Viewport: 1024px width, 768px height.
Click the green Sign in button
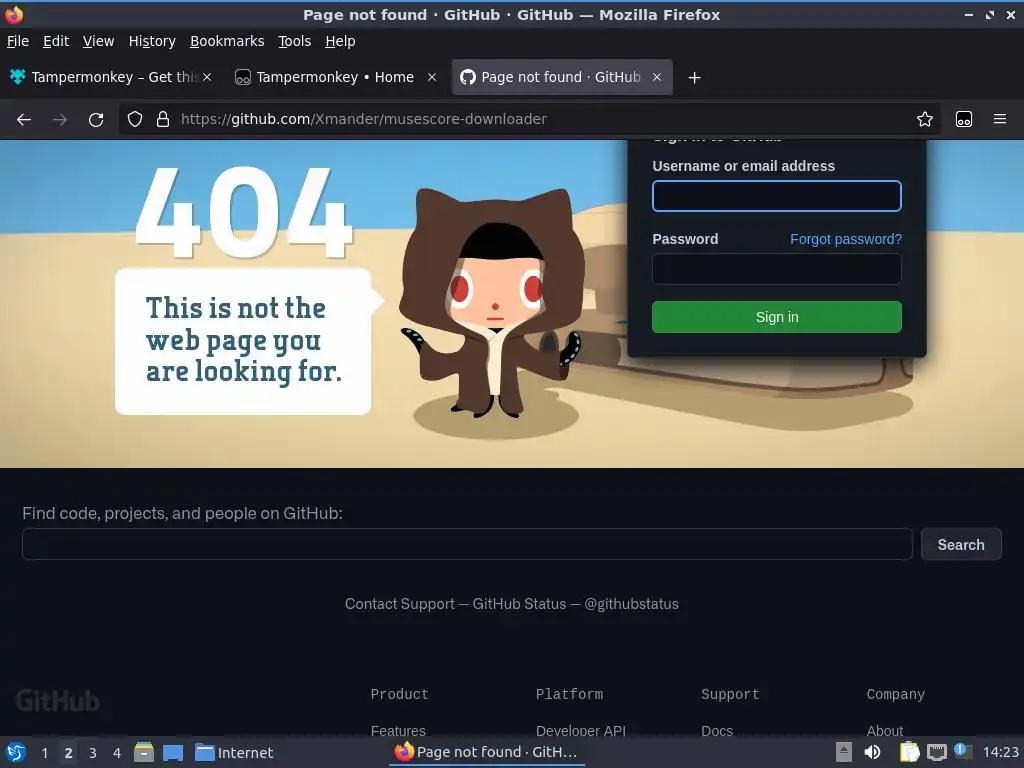coord(776,317)
